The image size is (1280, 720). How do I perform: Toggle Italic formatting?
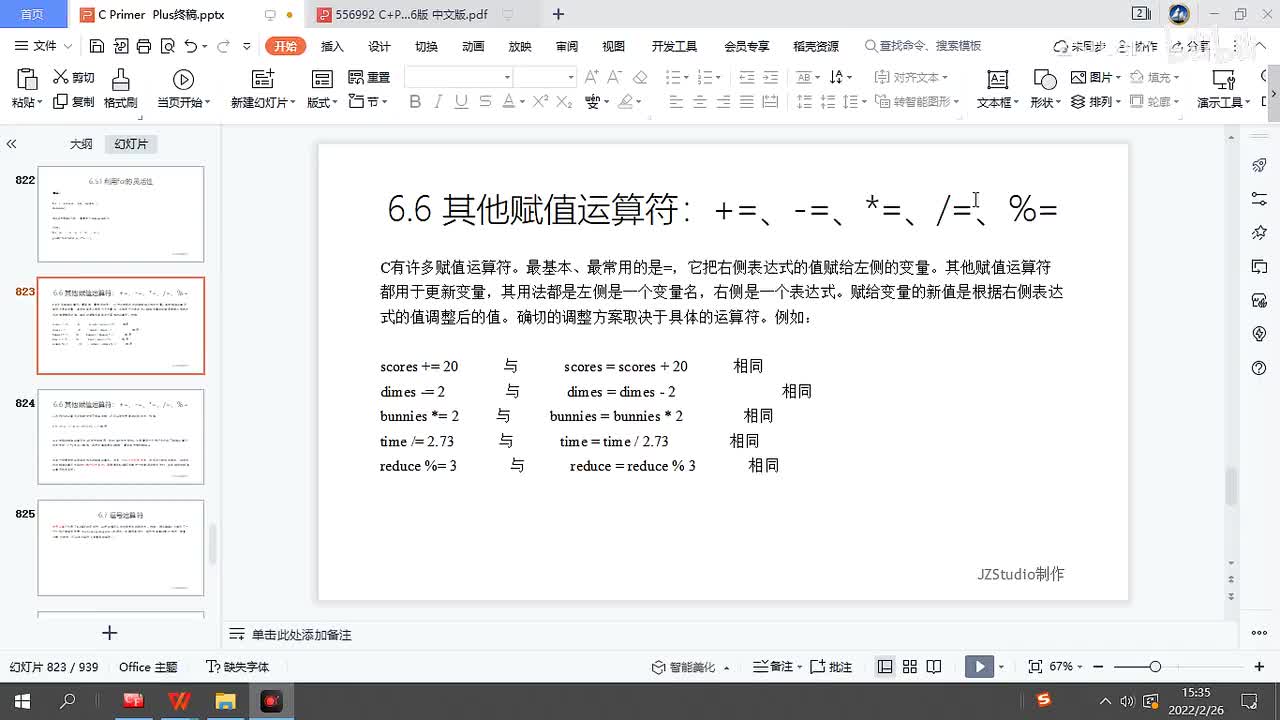[438, 102]
